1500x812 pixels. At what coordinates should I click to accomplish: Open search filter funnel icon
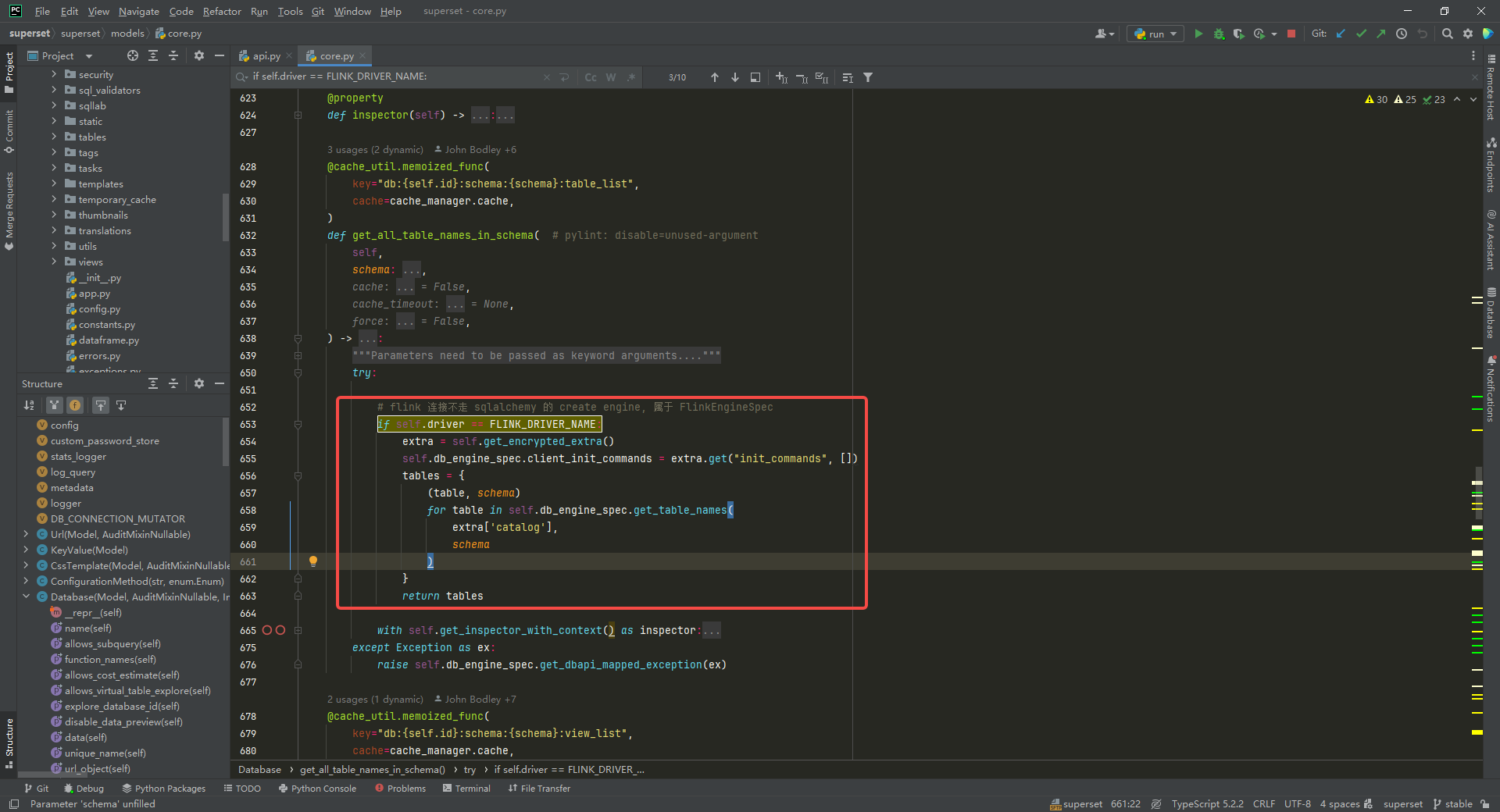868,77
